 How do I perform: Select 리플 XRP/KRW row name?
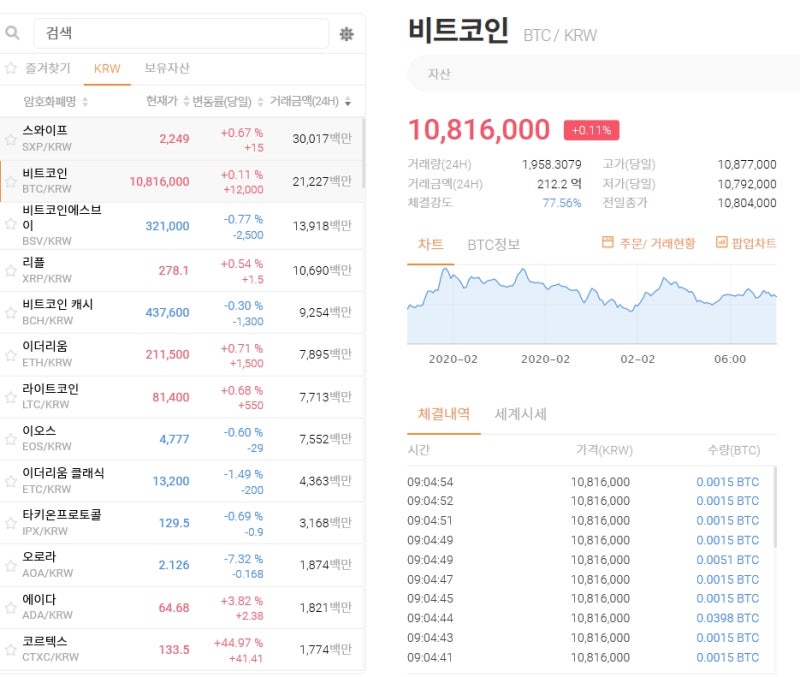47,270
